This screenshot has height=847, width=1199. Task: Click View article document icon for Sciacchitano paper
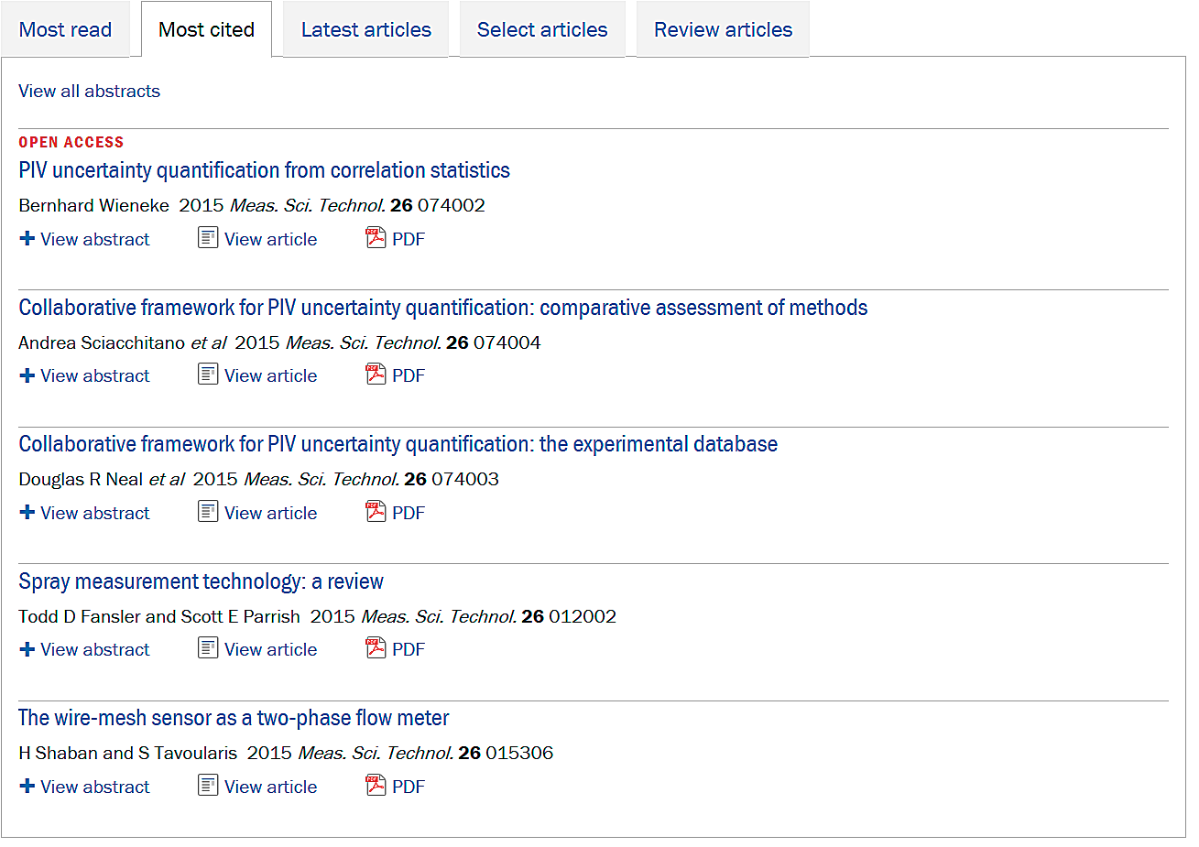pos(208,376)
